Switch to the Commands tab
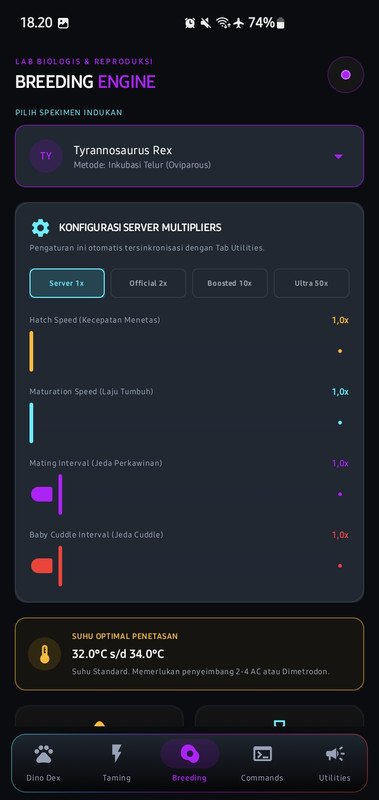The image size is (379, 800). pos(262,764)
